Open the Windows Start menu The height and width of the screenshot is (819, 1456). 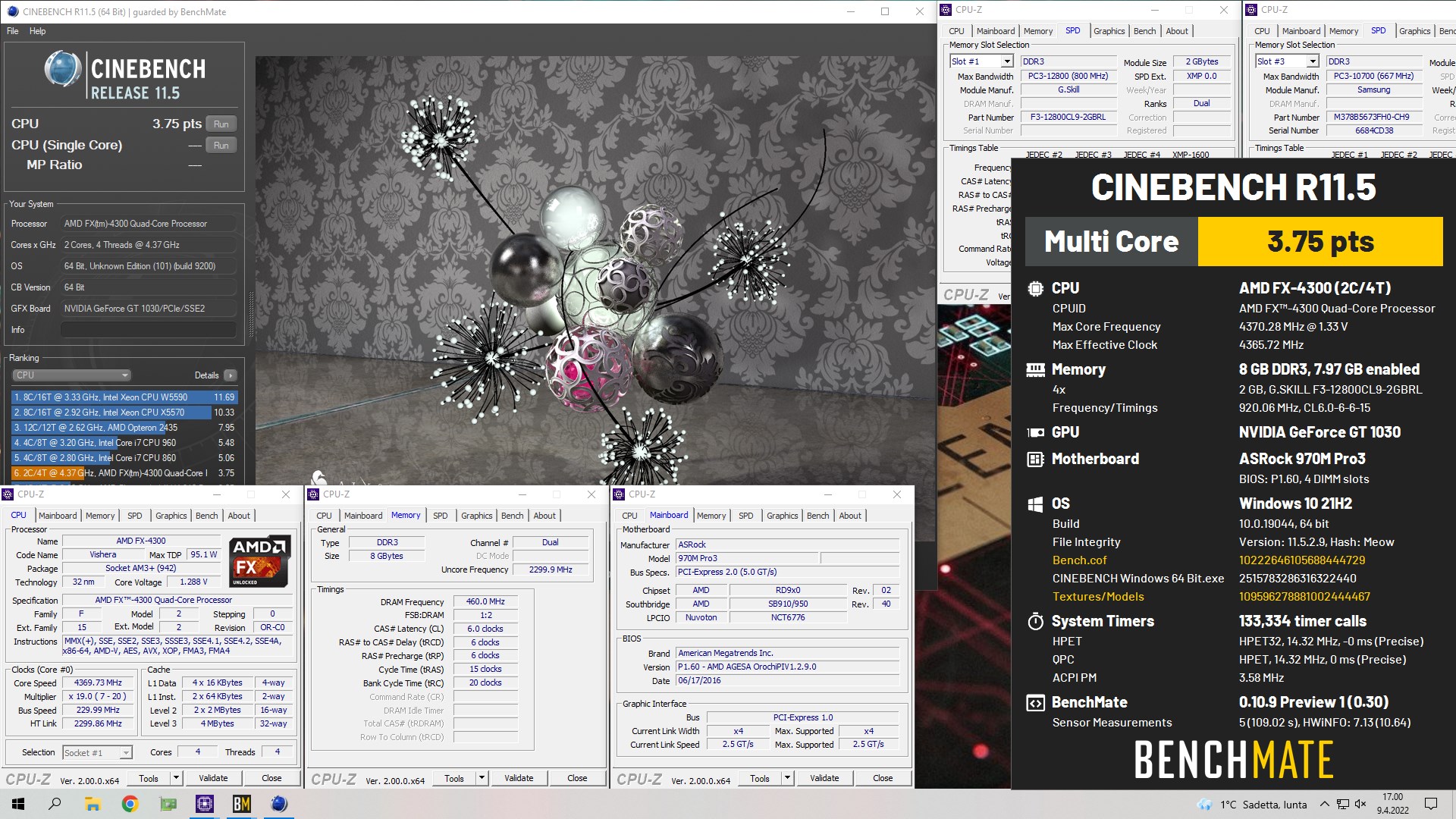[18, 804]
